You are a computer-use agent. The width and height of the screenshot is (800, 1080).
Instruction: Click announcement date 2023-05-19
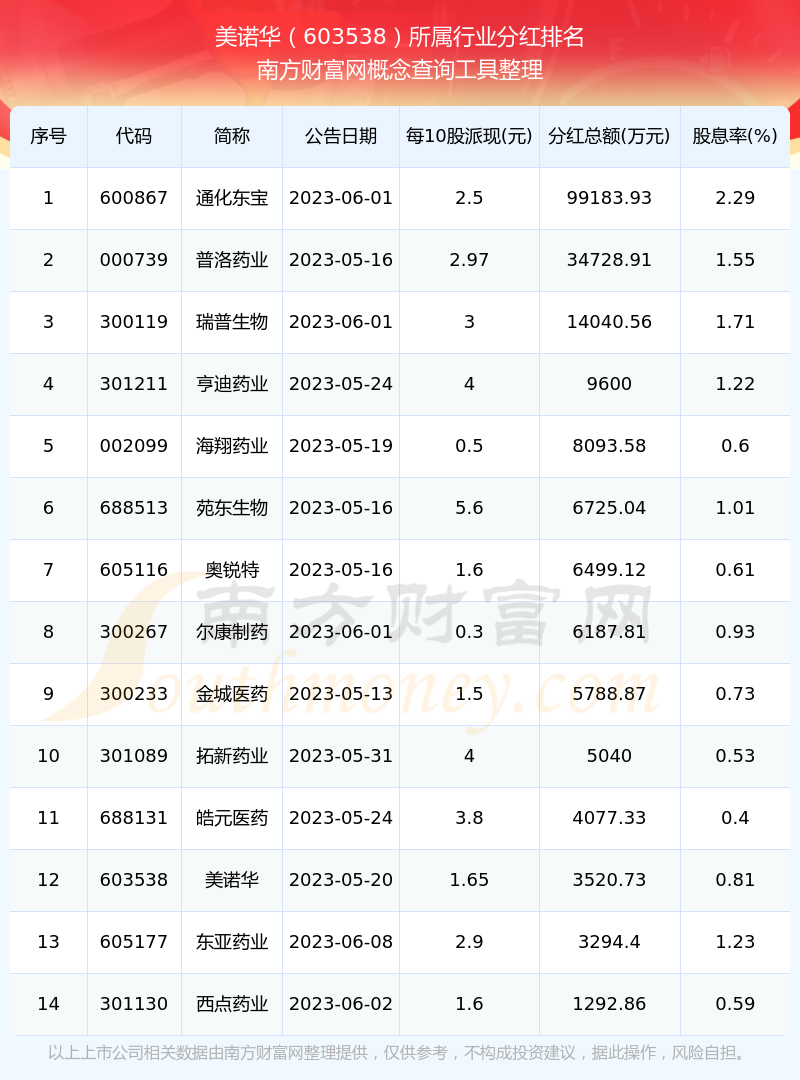[341, 446]
